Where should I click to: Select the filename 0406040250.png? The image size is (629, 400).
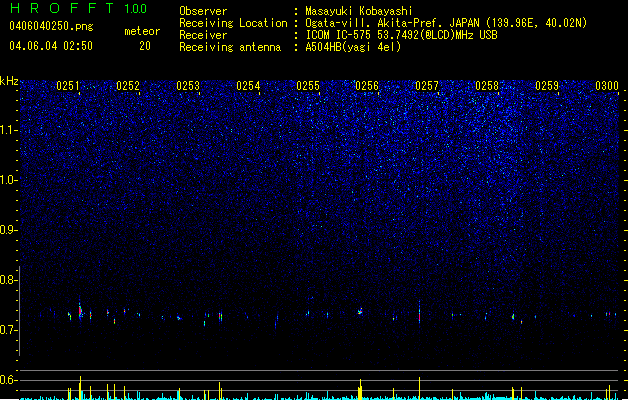[x=51, y=26]
